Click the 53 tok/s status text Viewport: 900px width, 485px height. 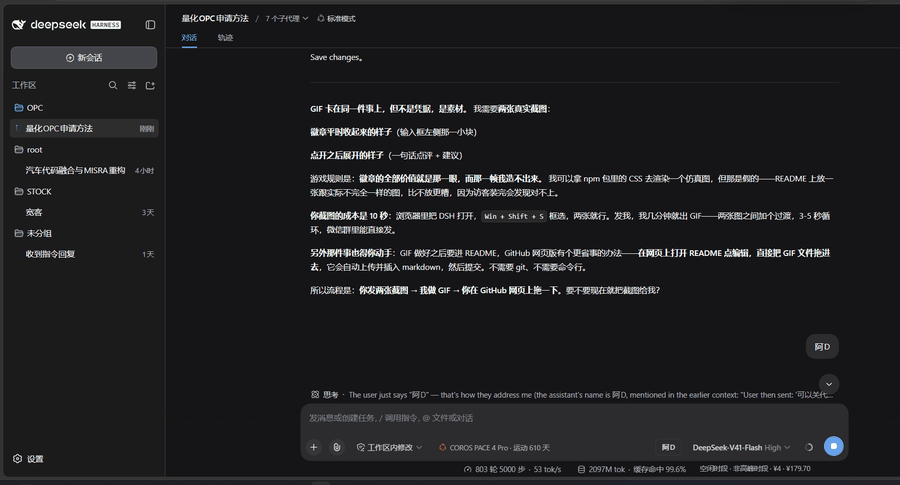point(547,470)
